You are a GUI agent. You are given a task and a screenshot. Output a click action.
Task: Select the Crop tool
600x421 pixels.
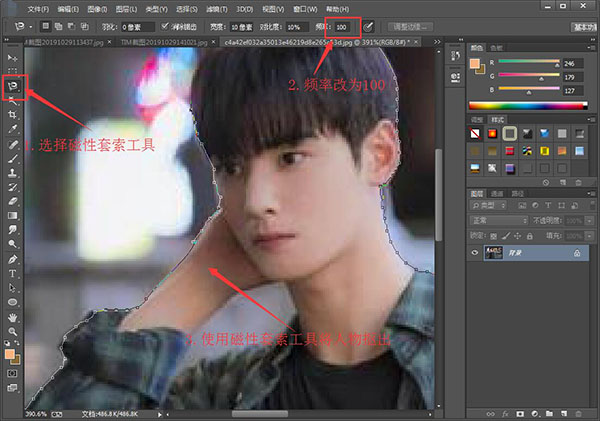click(12, 114)
